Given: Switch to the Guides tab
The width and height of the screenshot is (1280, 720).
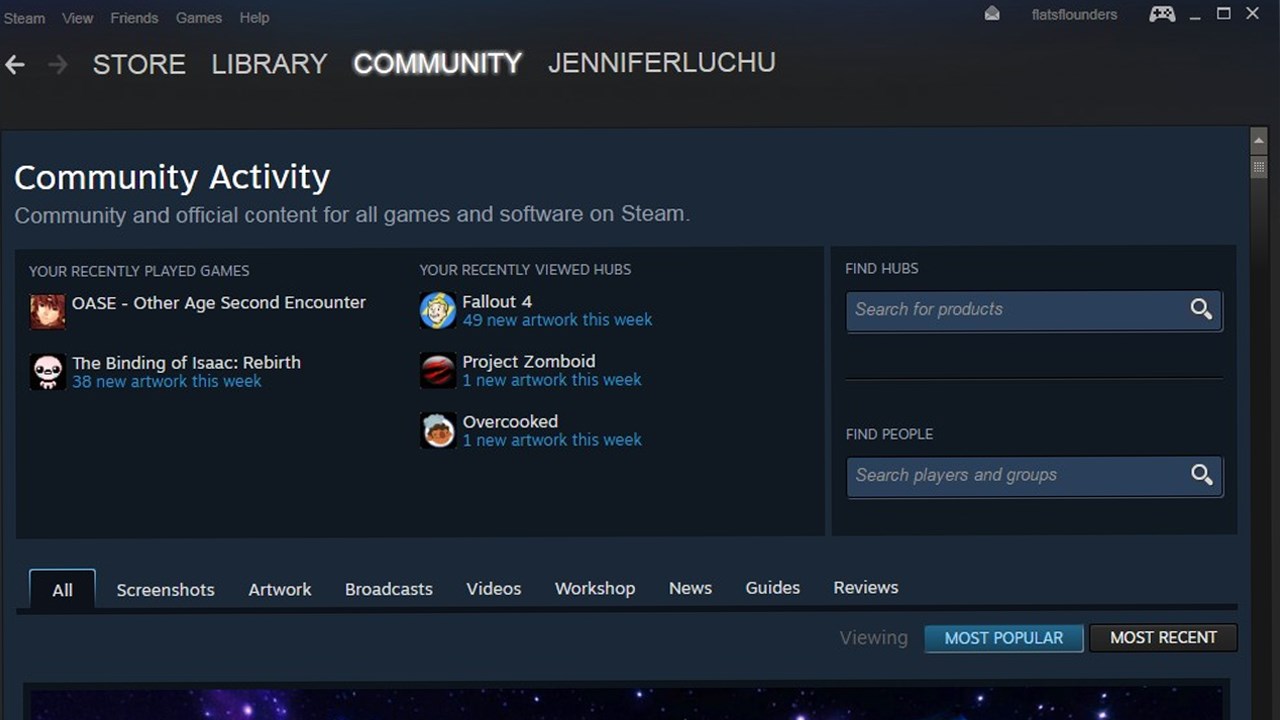Looking at the screenshot, I should click(772, 588).
